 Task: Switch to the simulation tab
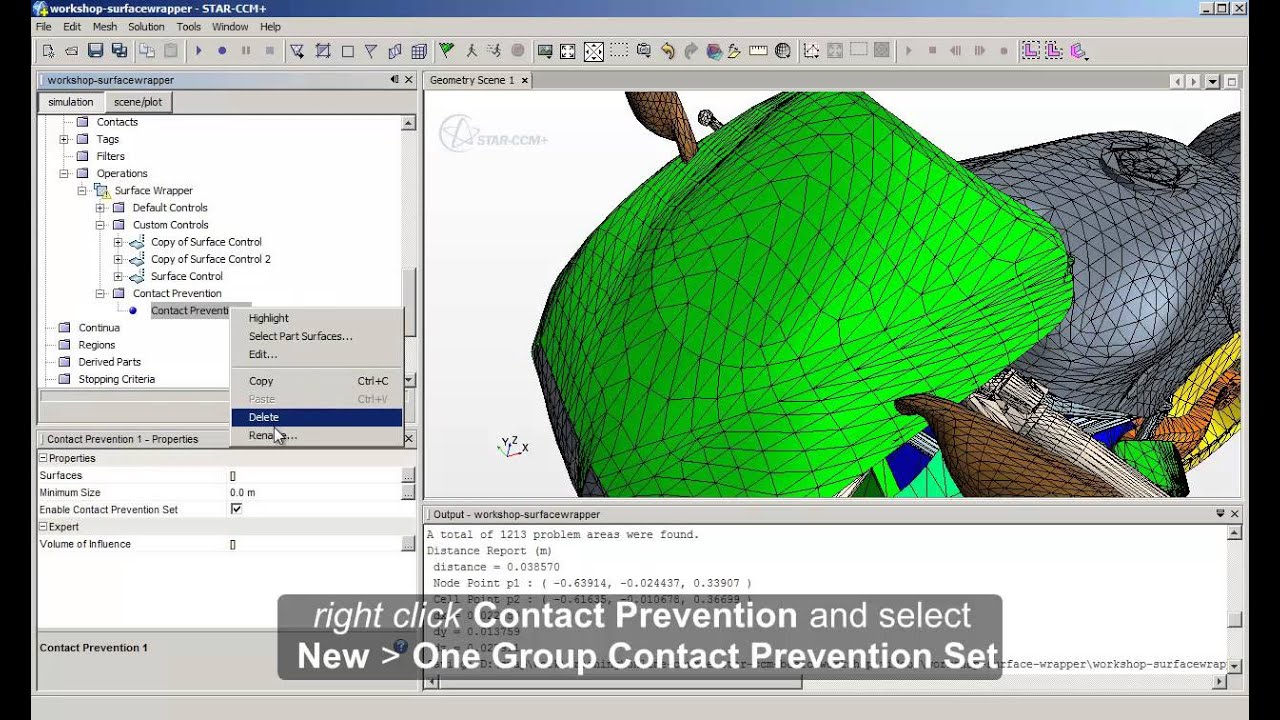[71, 102]
